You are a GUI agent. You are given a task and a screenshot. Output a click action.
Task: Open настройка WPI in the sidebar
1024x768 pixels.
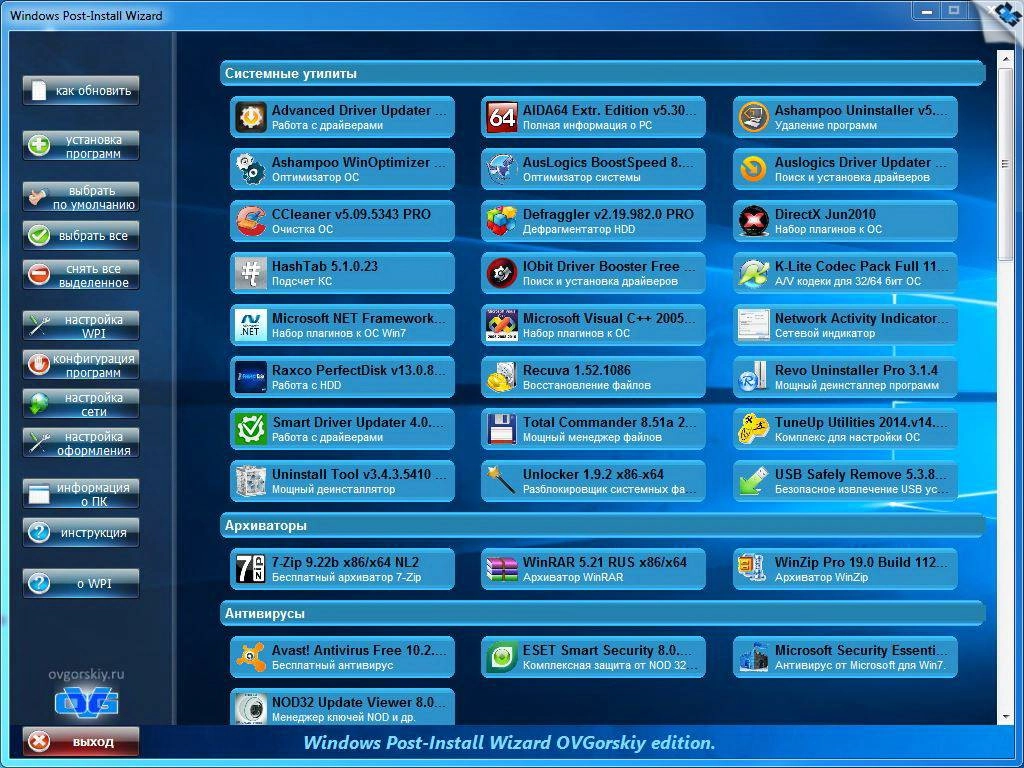(81, 326)
